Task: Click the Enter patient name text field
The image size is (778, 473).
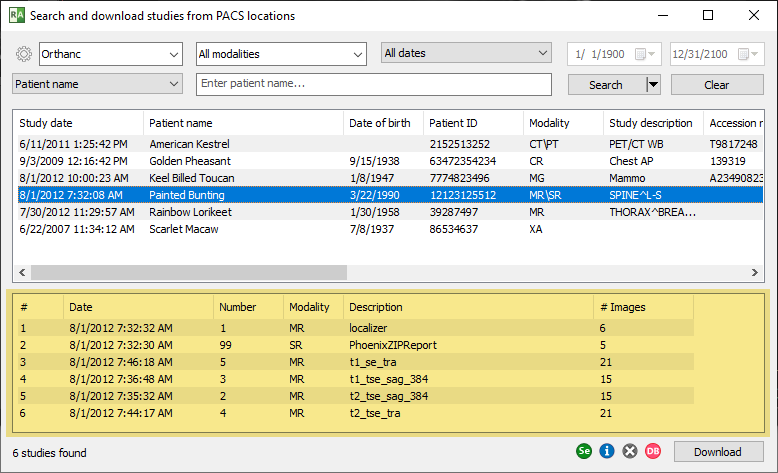Action: [373, 84]
